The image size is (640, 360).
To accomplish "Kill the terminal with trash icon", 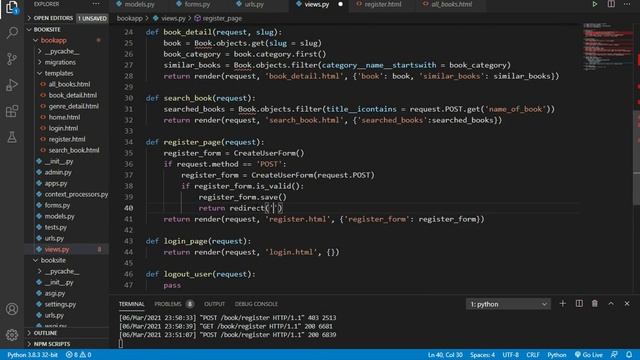I will [595, 304].
